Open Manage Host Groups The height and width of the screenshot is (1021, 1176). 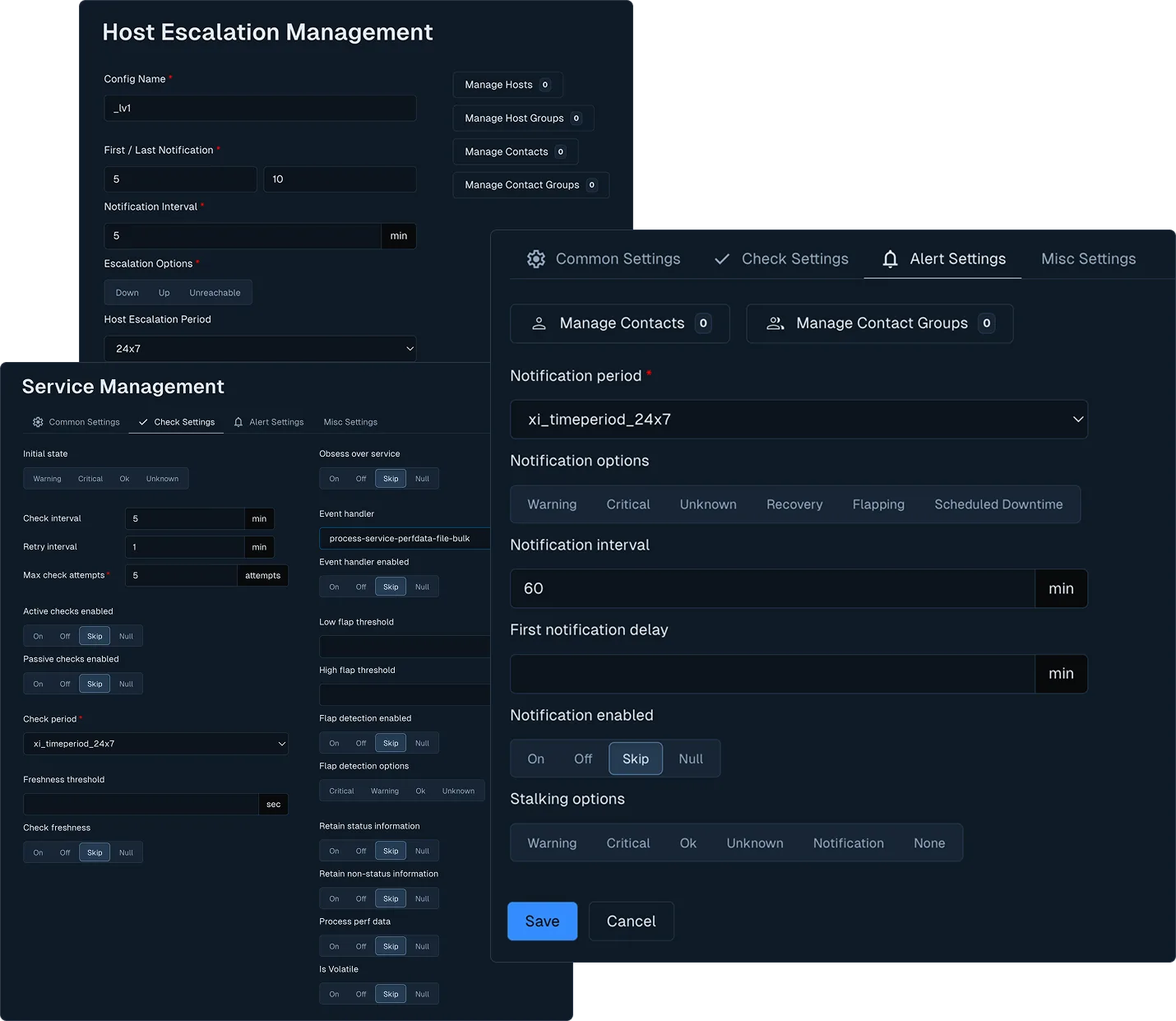pyautogui.click(x=523, y=118)
